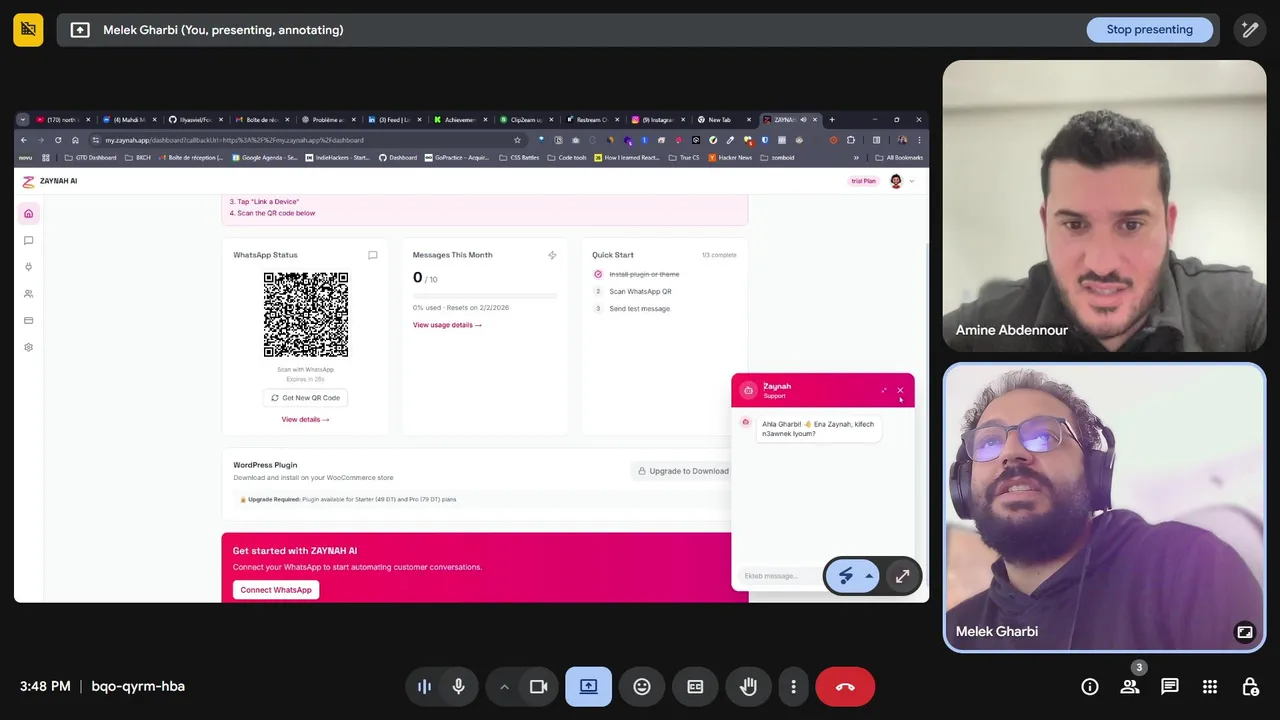Click the WhatsApp QR code image
This screenshot has height=720, width=1280.
pos(306,315)
